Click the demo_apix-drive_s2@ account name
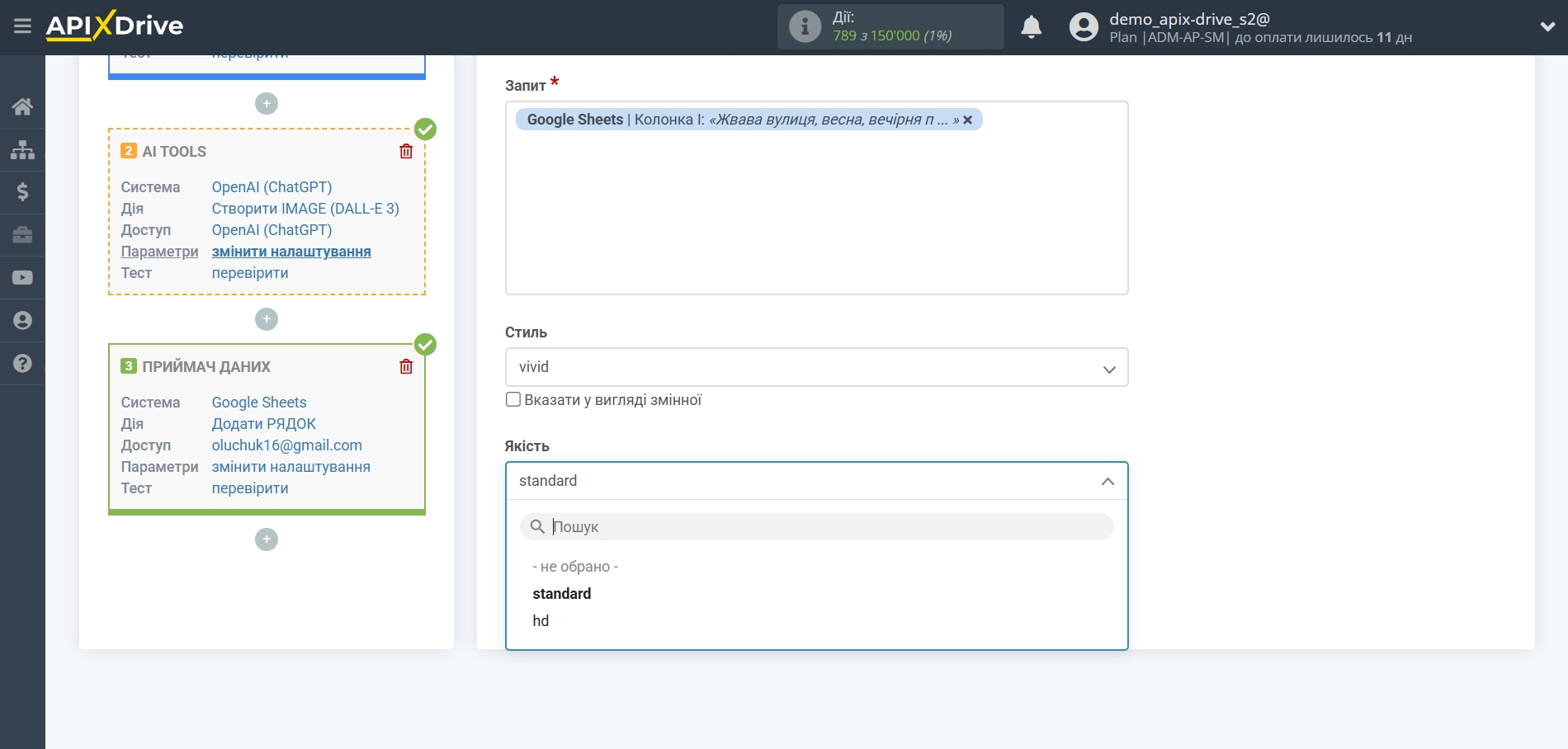This screenshot has width=1568, height=749. [1189, 19]
